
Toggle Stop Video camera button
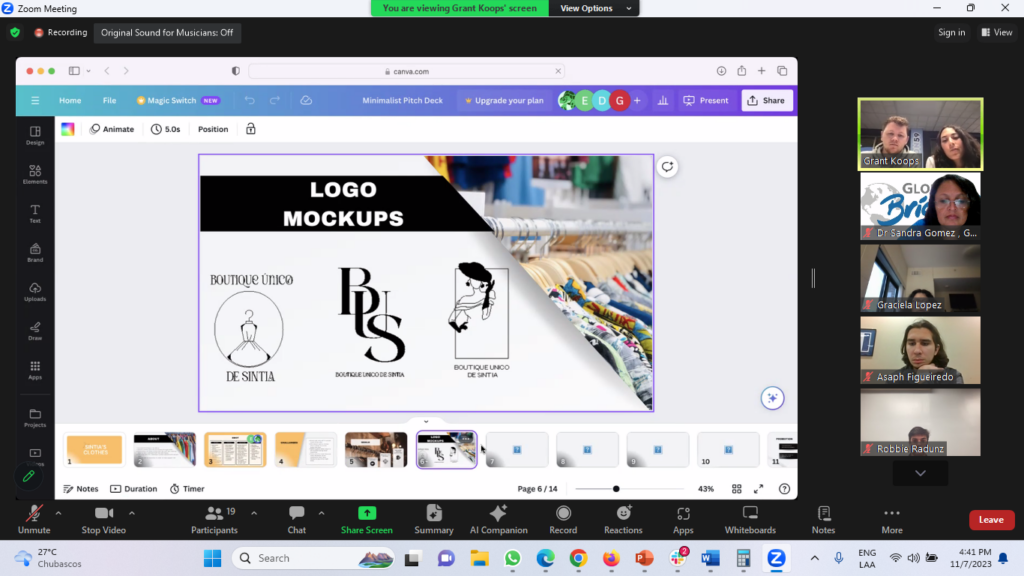[104, 513]
